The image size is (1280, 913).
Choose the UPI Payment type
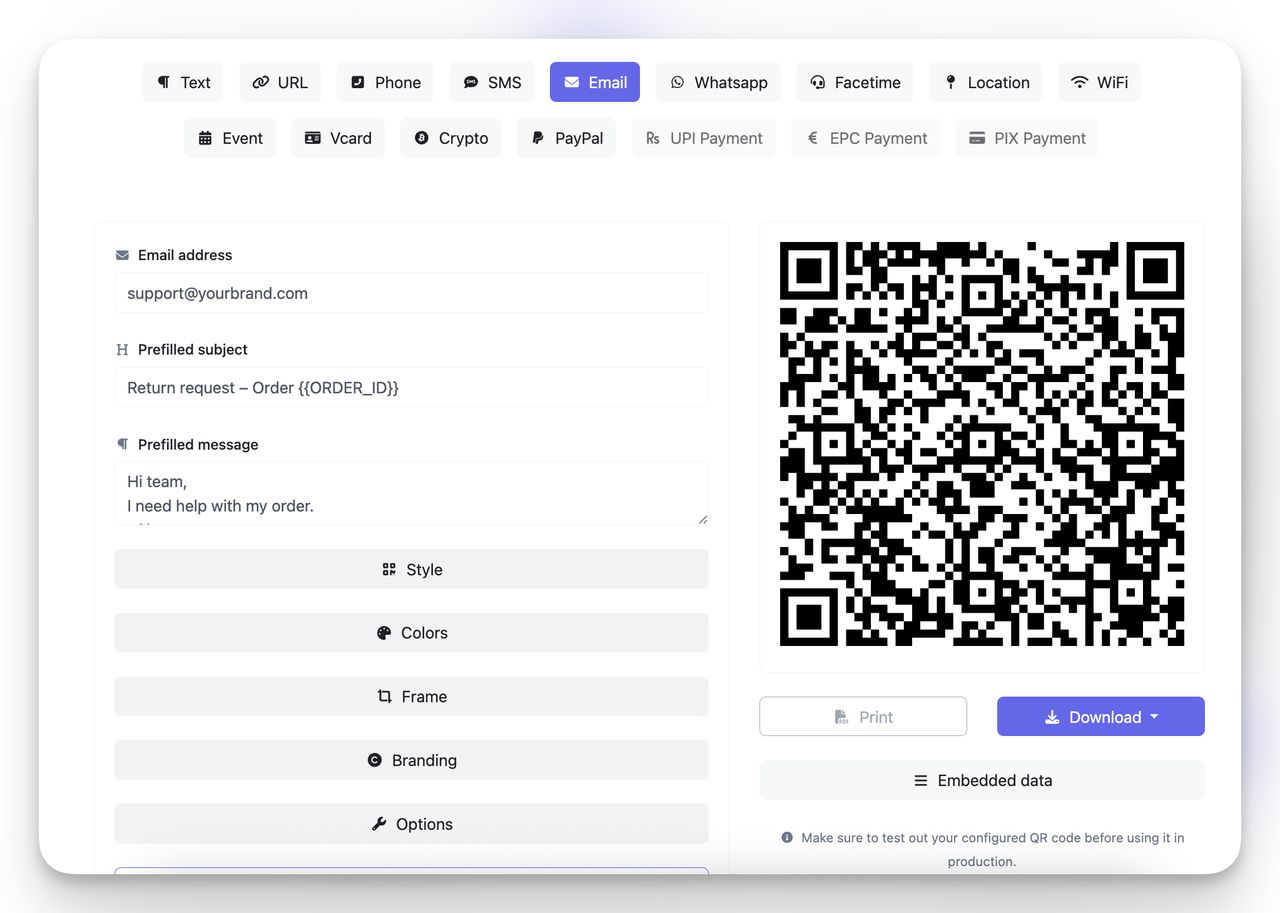(704, 138)
